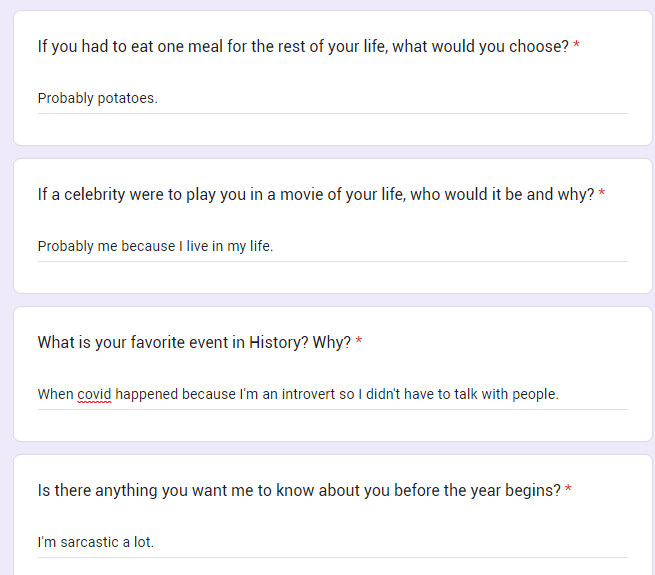The height and width of the screenshot is (575, 655).
Task: Click the 'Probably potatoes.' answer field
Action: pos(333,99)
